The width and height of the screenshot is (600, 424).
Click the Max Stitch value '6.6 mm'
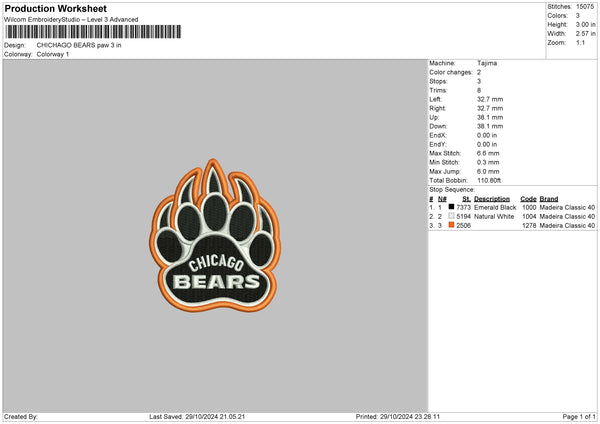click(488, 153)
